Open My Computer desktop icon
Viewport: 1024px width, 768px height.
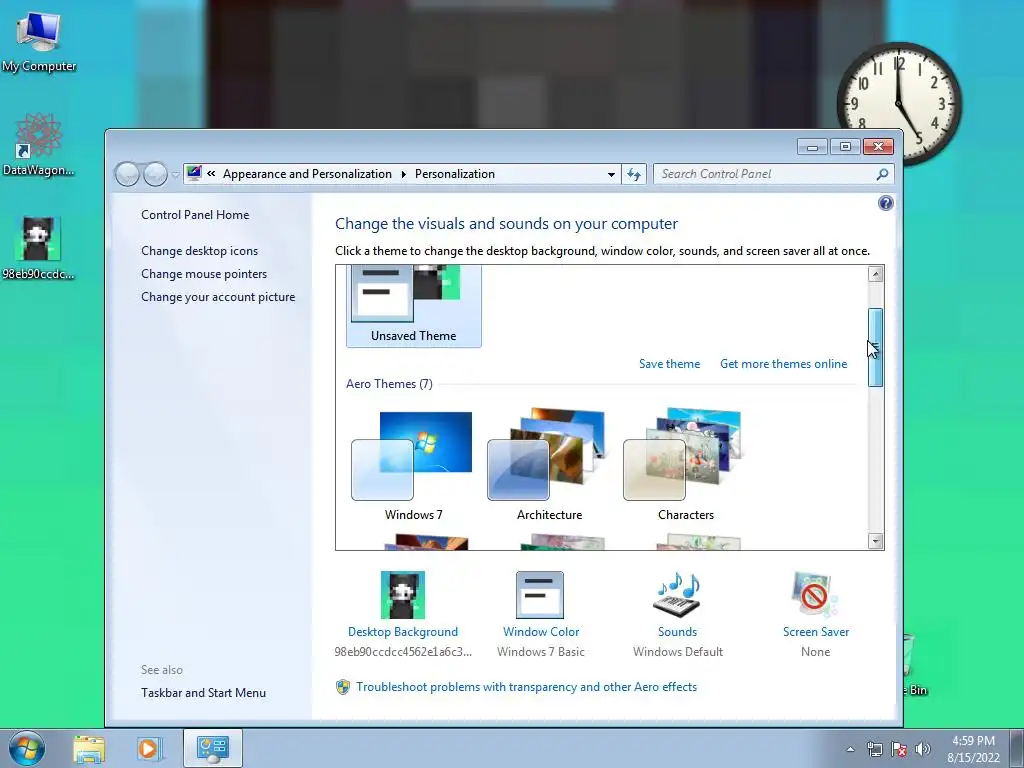(39, 41)
